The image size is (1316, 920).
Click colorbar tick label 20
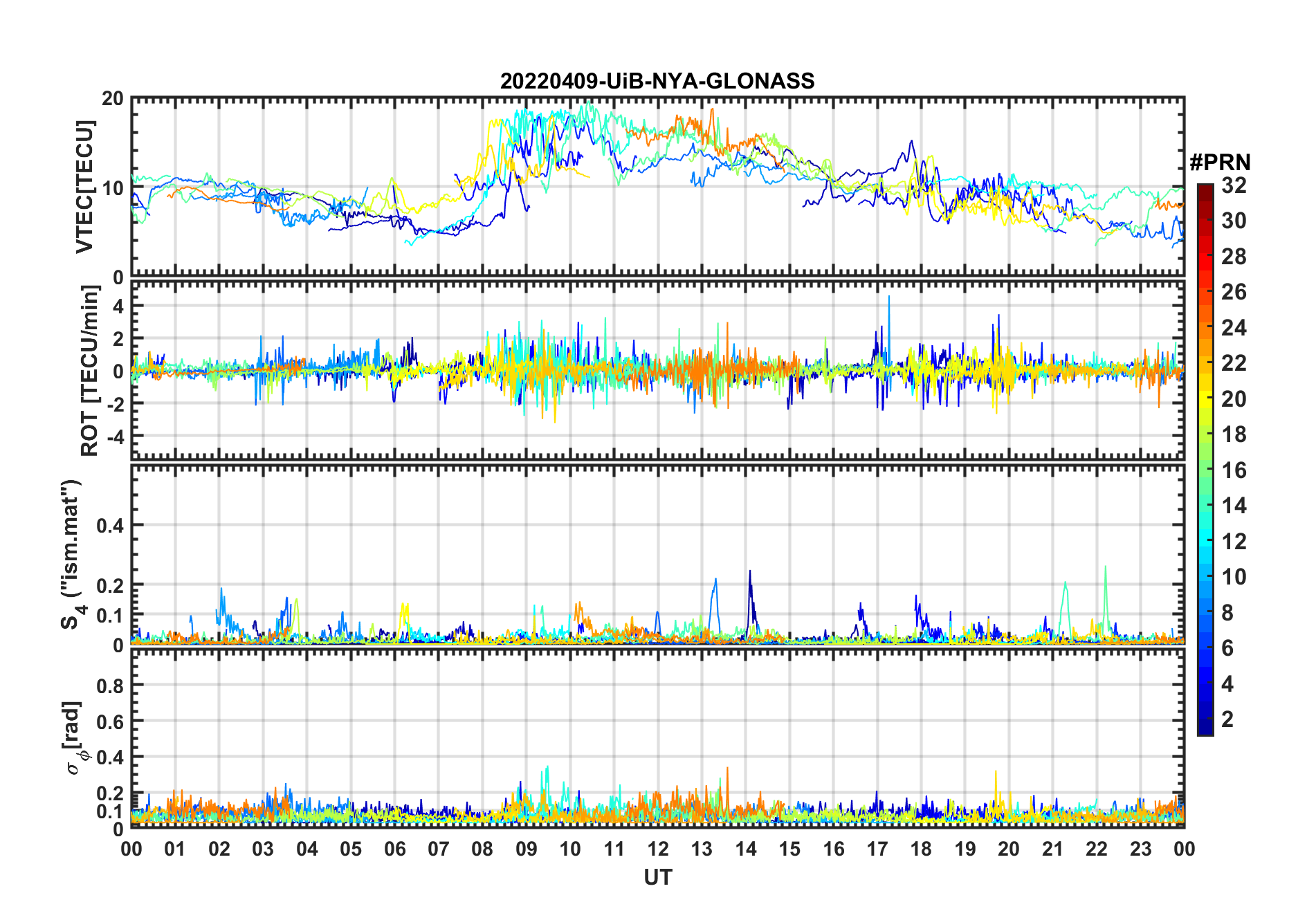point(1234,398)
